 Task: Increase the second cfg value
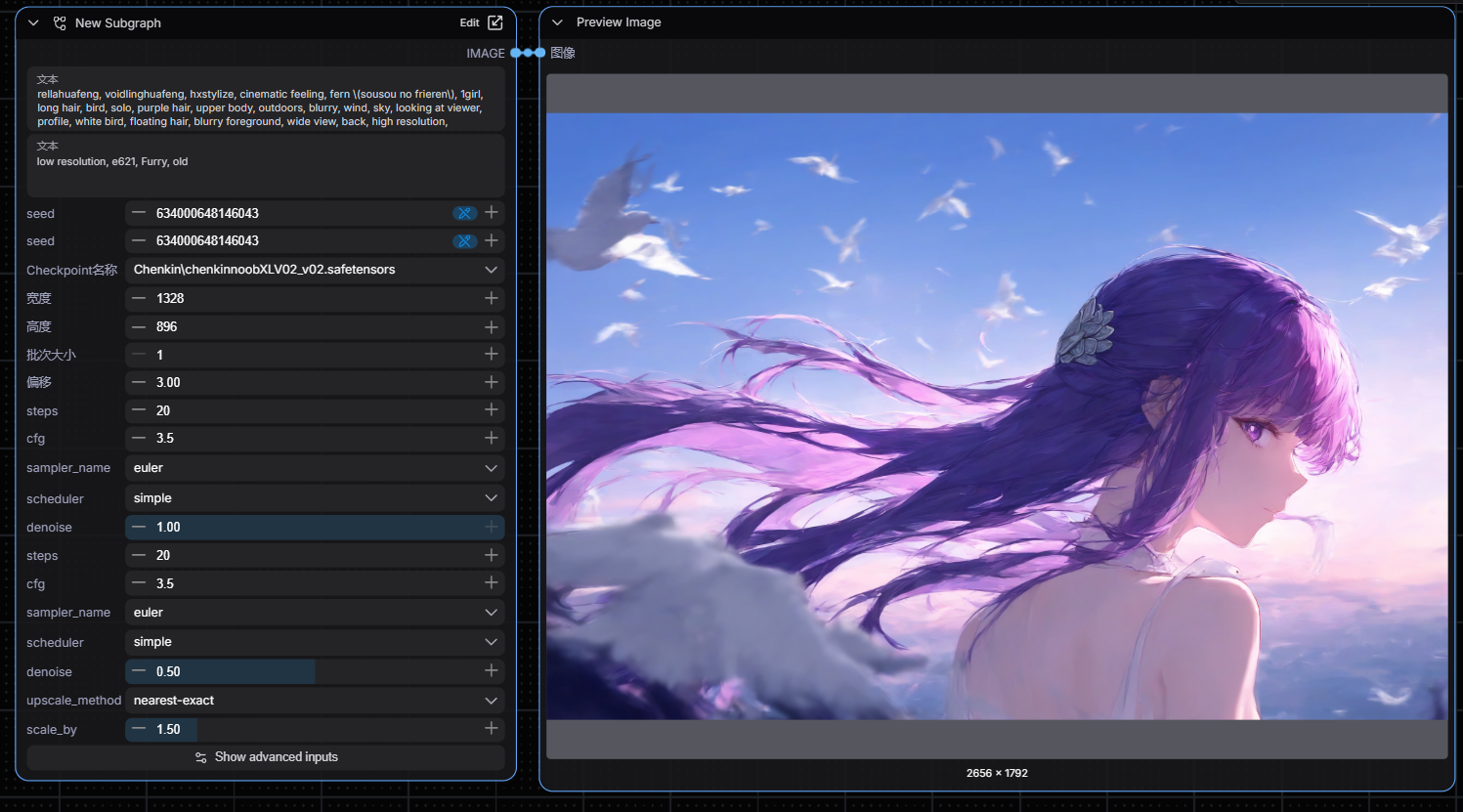492,583
